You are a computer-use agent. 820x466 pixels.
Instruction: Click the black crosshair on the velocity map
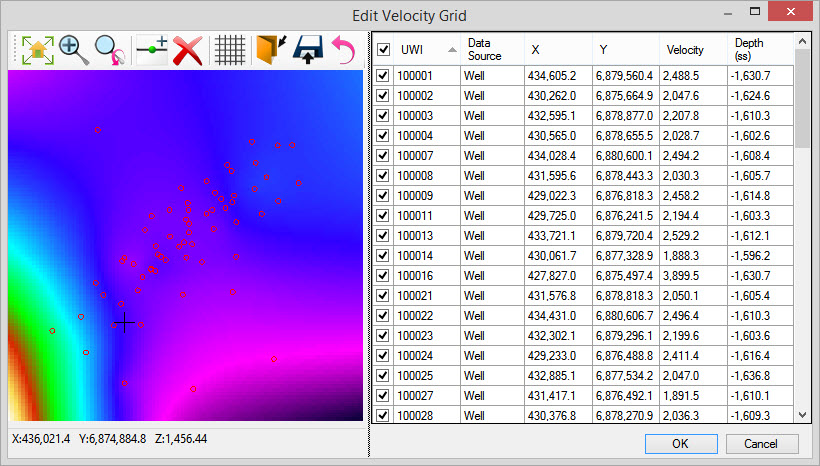[124, 322]
